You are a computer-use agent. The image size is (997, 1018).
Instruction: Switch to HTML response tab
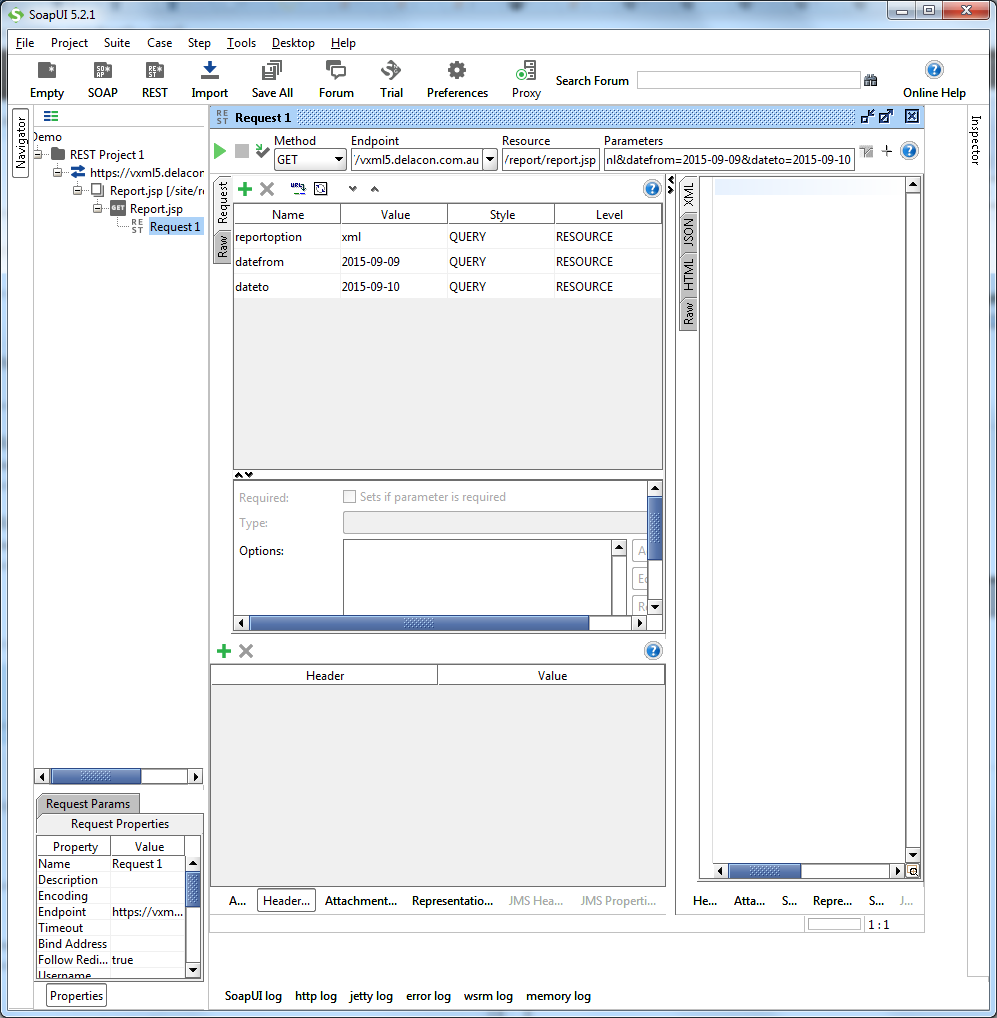point(688,274)
